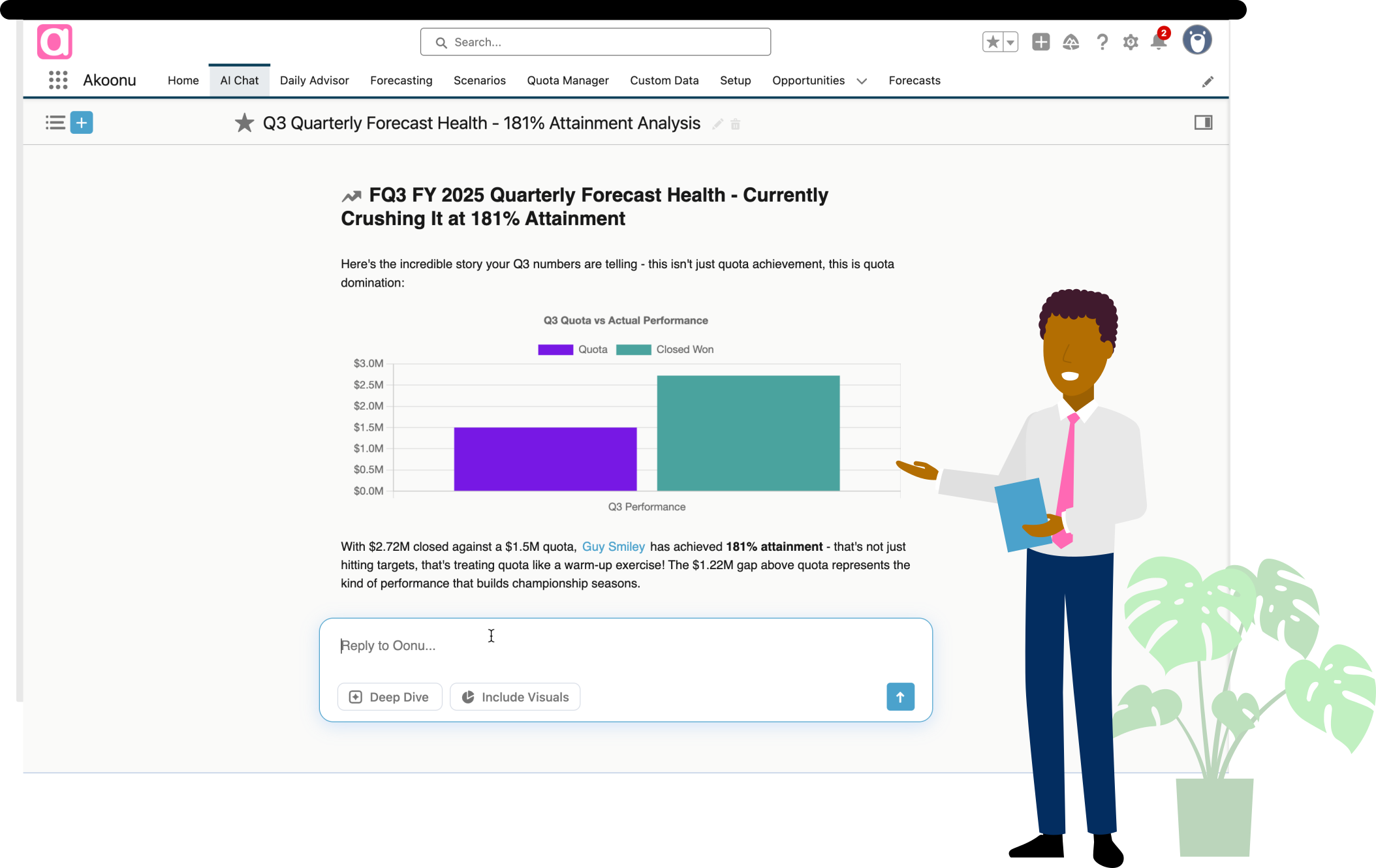This screenshot has height=868, width=1376.
Task: Open the App Launcher grid icon
Action: click(58, 80)
